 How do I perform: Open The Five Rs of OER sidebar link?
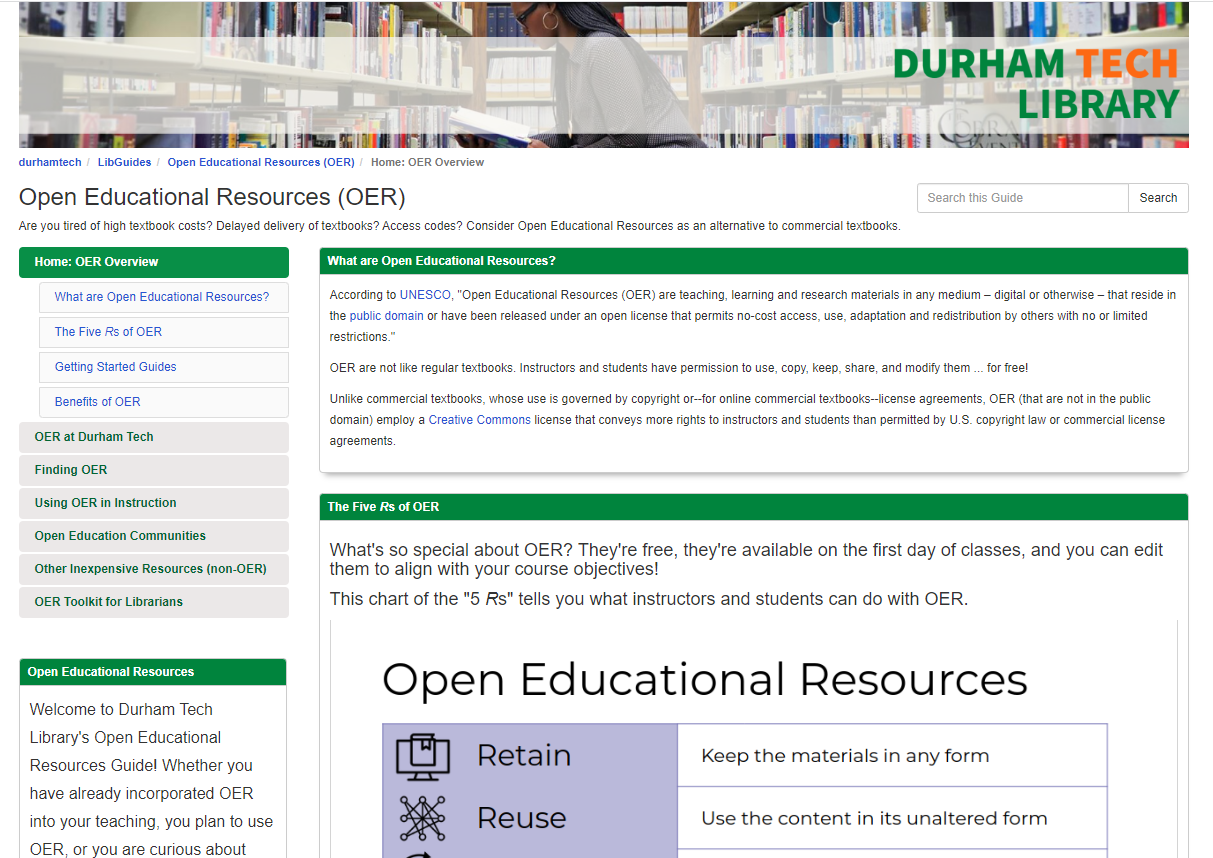coord(164,332)
